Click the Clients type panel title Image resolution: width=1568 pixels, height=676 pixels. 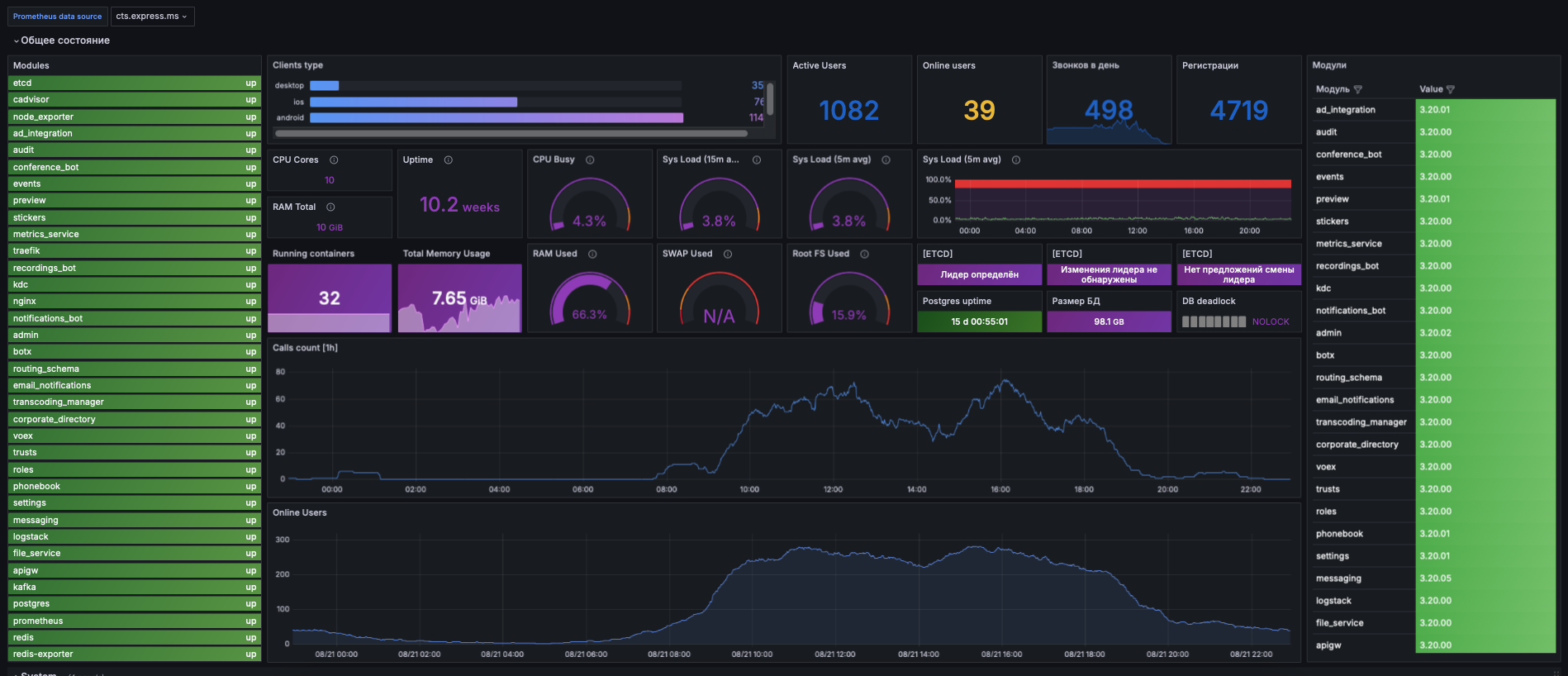(x=298, y=65)
